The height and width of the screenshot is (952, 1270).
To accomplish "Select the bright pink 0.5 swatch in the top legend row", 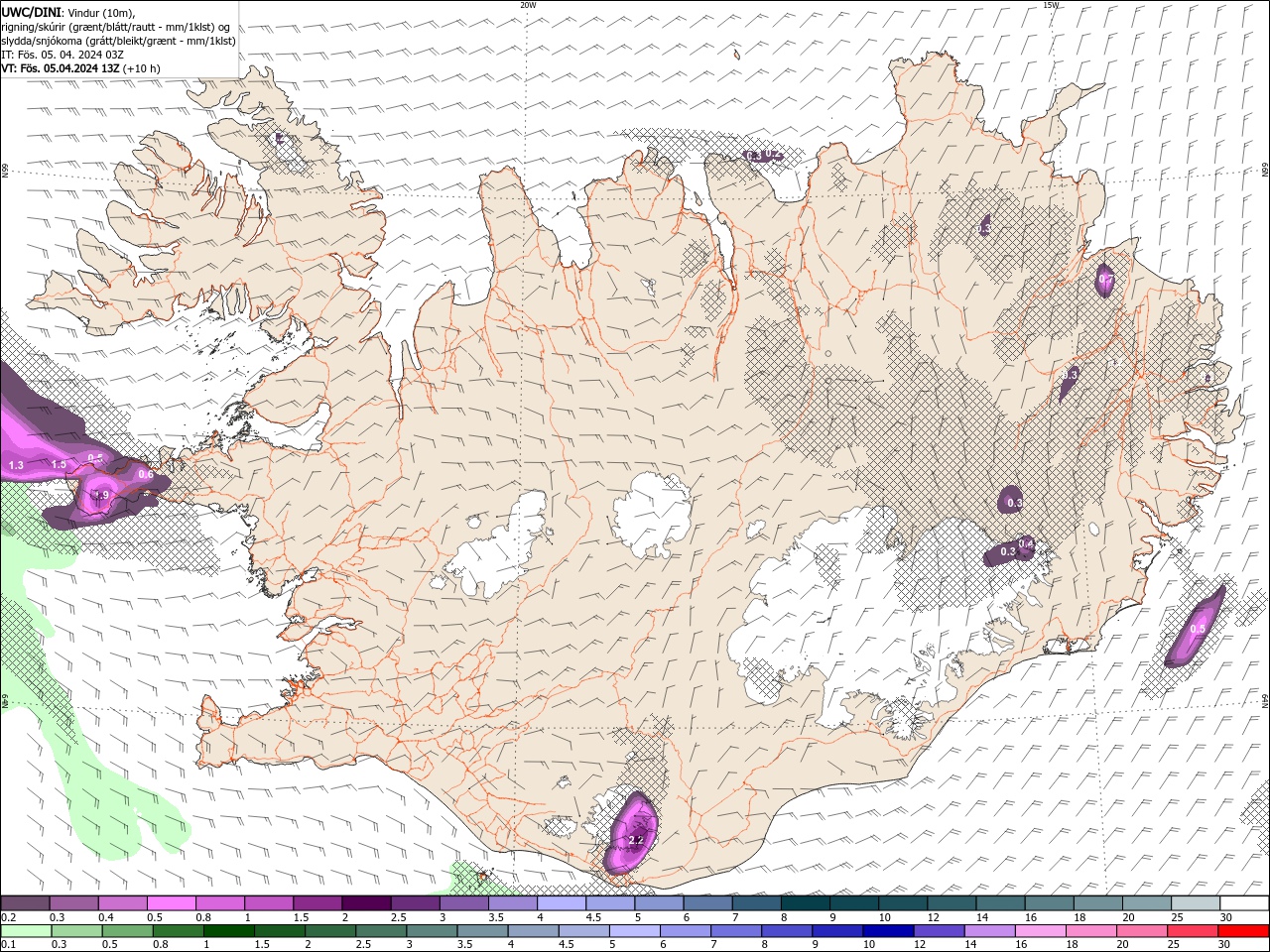I will pos(172,903).
